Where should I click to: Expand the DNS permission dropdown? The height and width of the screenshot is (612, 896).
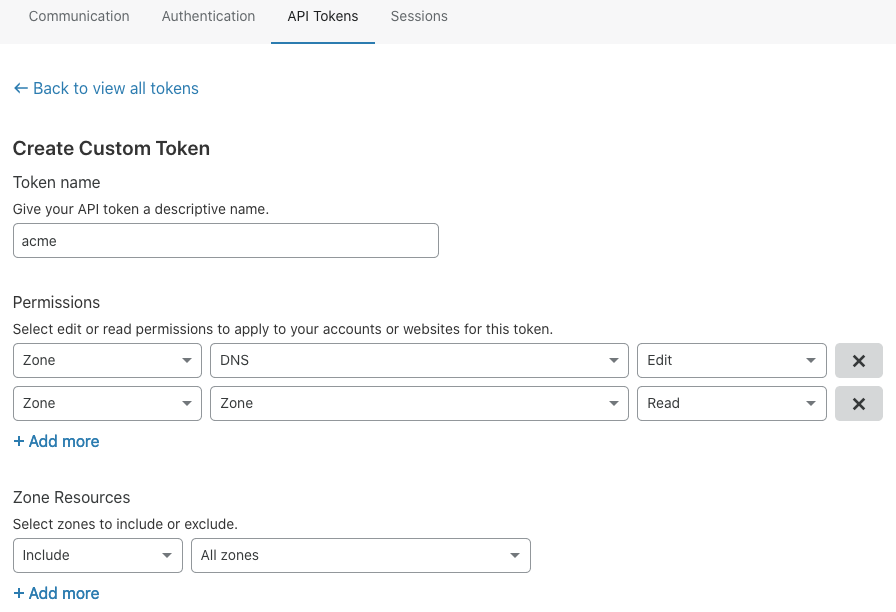point(419,361)
